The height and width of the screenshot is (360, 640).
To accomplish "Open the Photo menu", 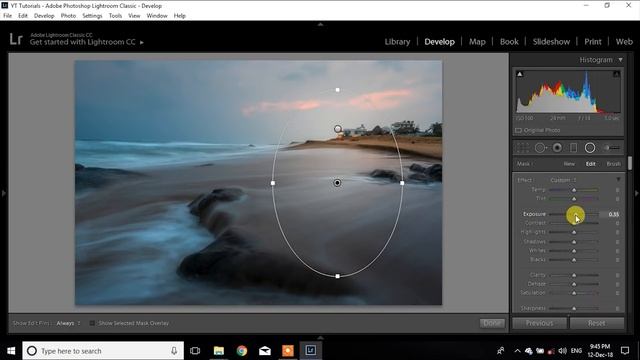I will pyautogui.click(x=68, y=16).
